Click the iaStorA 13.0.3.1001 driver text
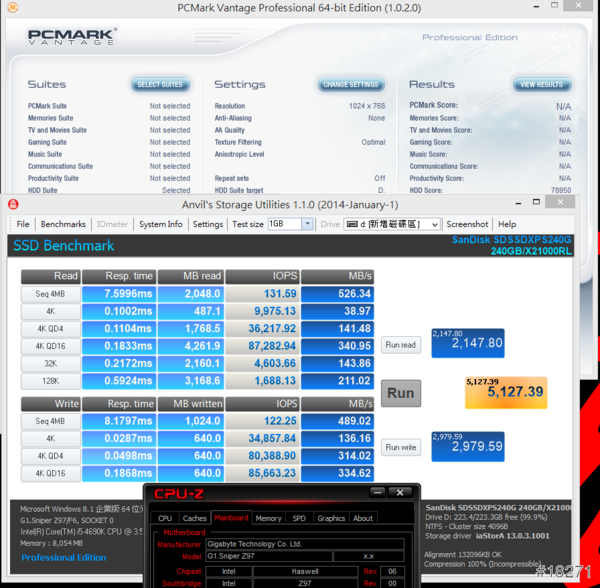The width and height of the screenshot is (600, 588). pos(512,536)
